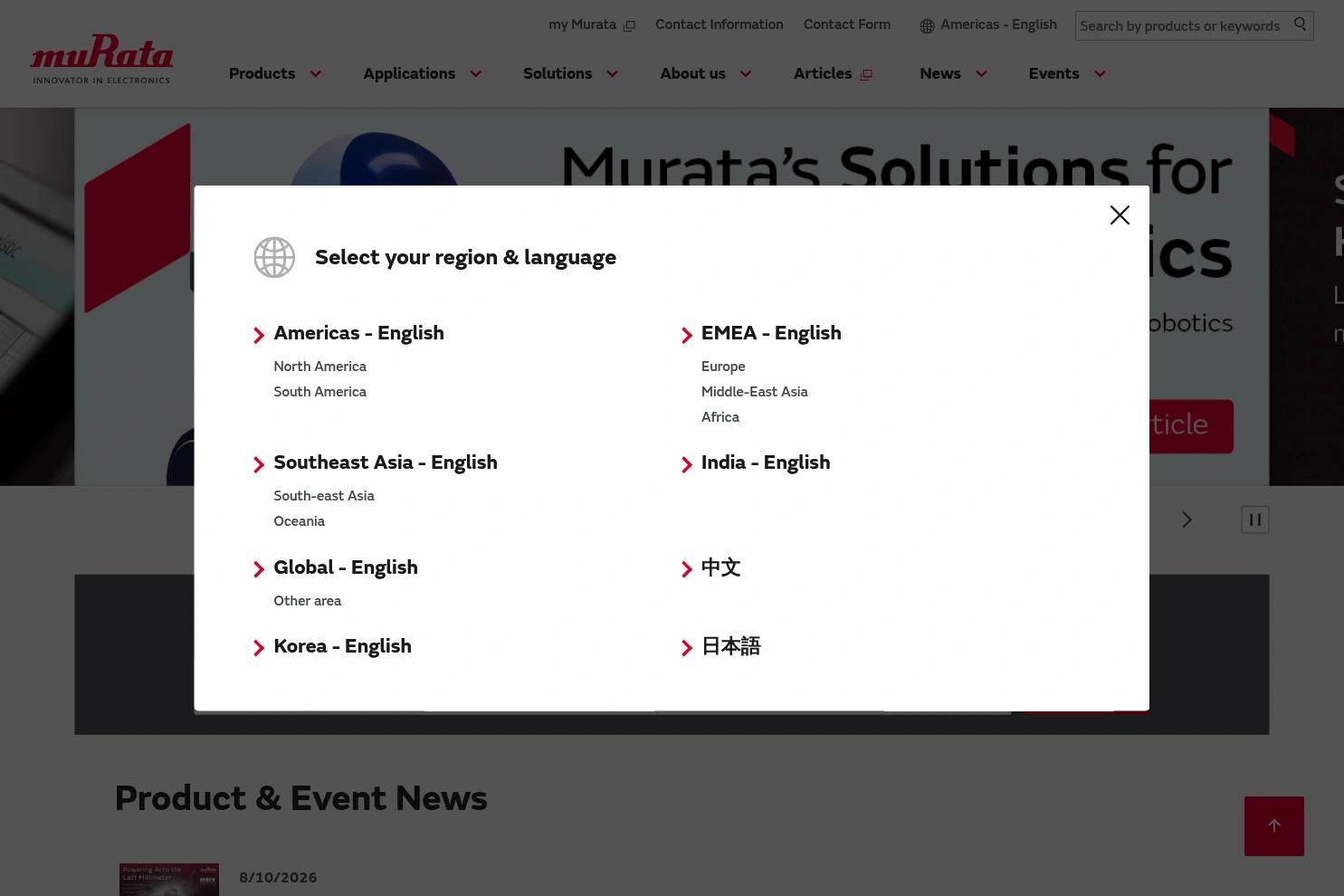
Task: Select EMEA - English region
Action: click(771, 334)
